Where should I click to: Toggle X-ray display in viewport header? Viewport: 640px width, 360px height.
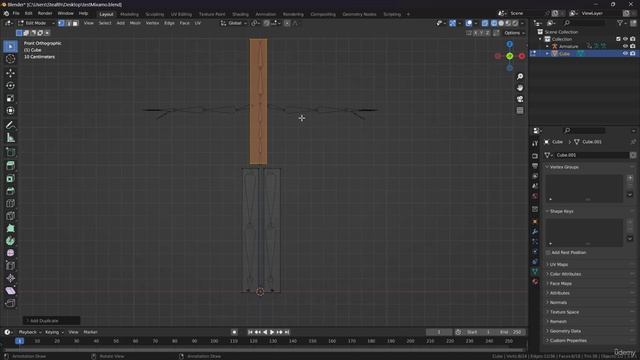(x=484, y=23)
